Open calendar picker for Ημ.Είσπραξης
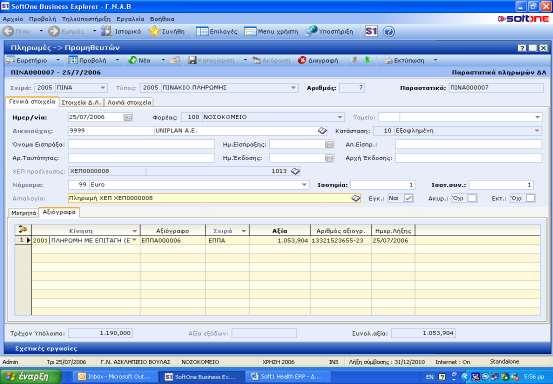 329,144
